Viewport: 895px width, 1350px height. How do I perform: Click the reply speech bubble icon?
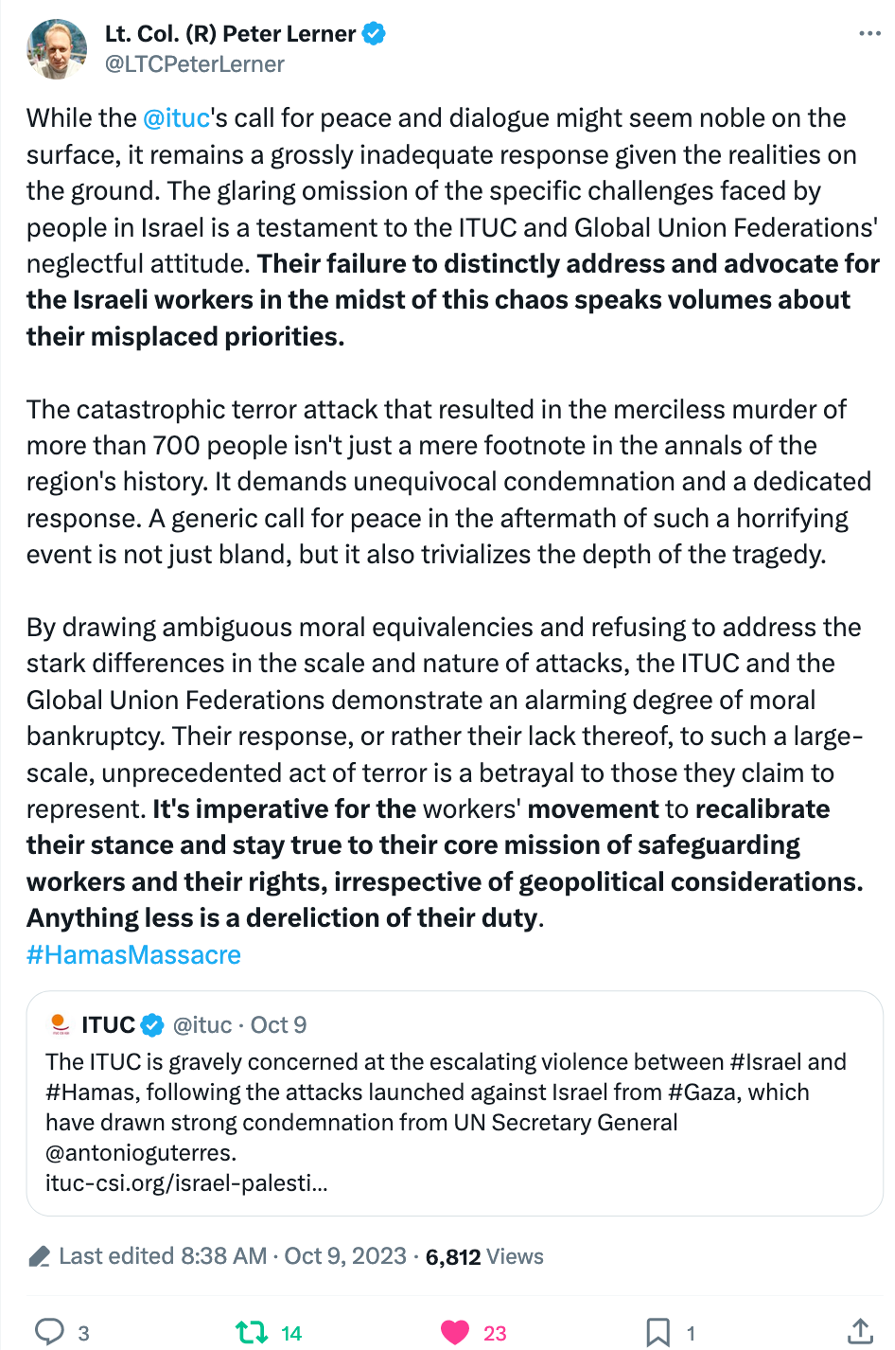coord(49,1331)
